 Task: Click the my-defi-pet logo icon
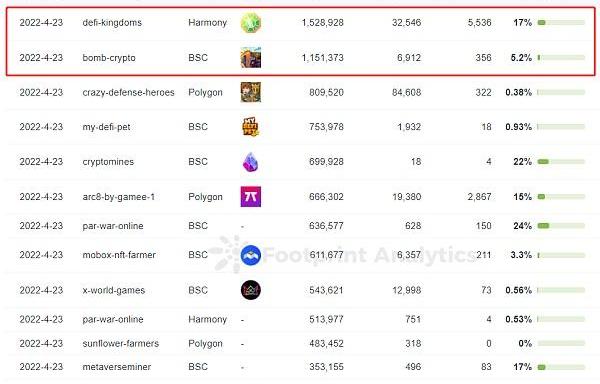(x=251, y=127)
